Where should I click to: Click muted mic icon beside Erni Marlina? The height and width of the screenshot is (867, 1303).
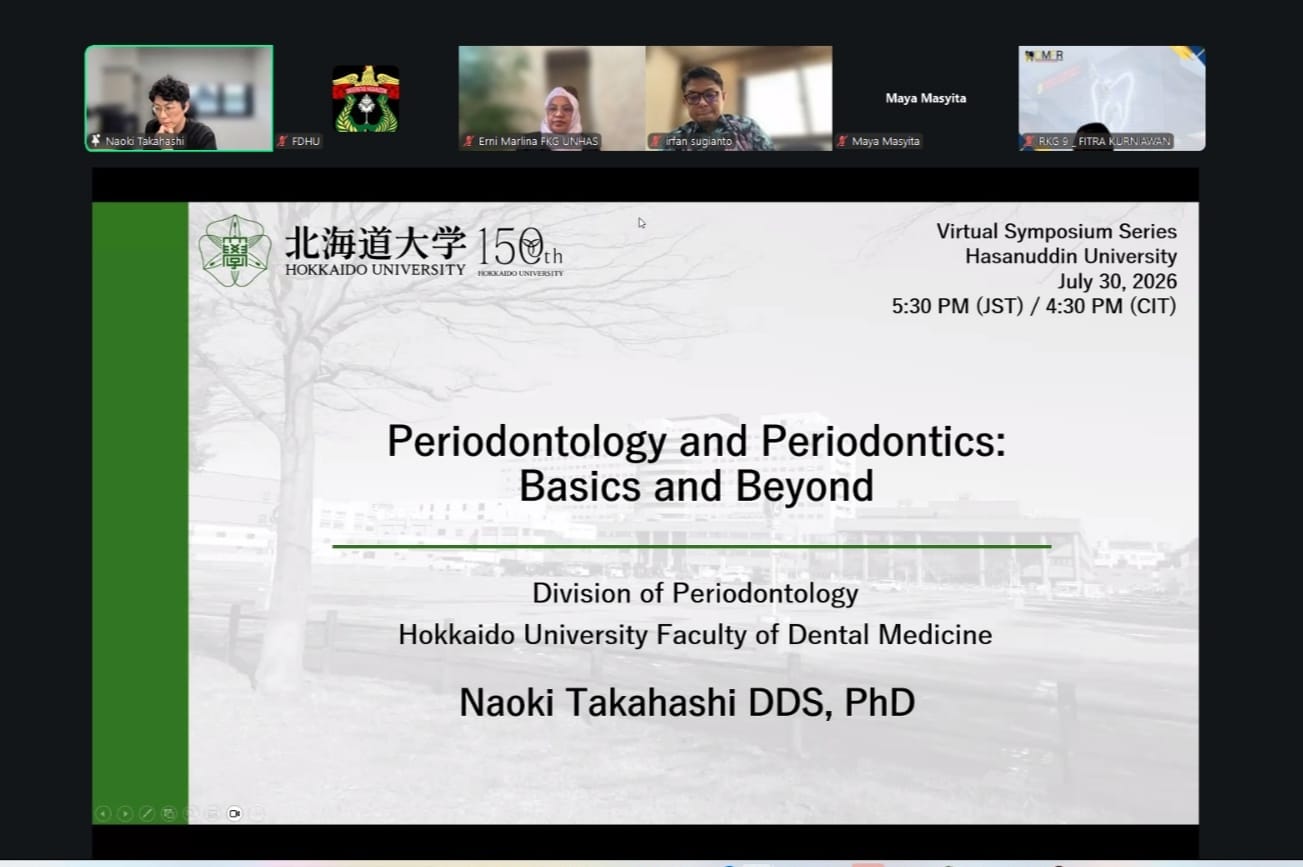pyautogui.click(x=469, y=142)
